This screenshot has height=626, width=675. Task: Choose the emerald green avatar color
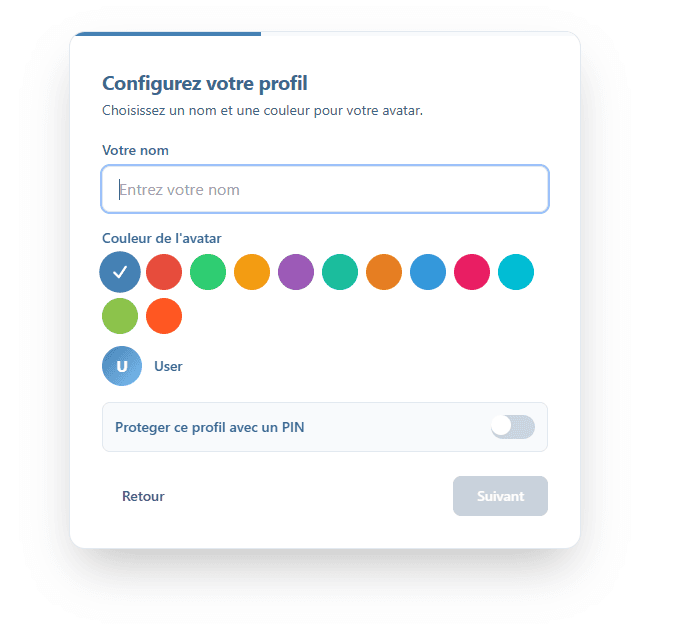point(208,272)
